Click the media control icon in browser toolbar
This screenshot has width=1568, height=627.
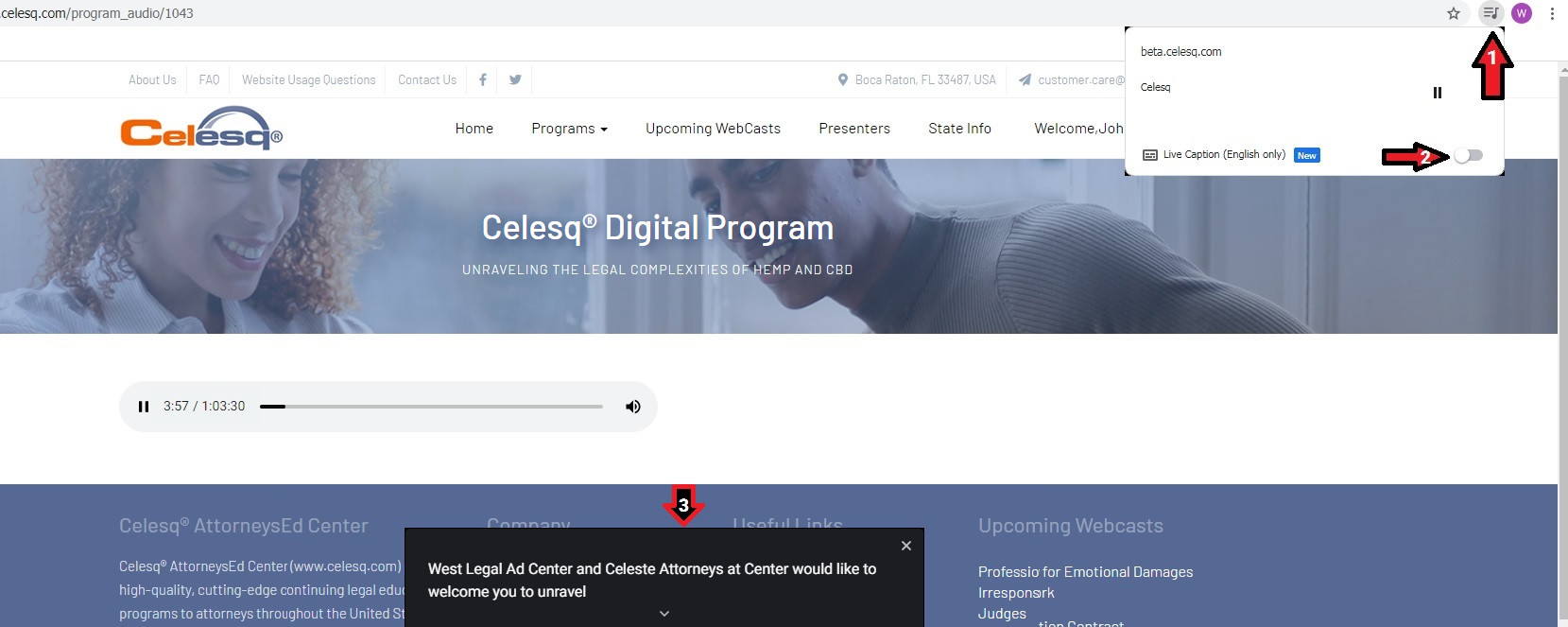pos(1490,13)
